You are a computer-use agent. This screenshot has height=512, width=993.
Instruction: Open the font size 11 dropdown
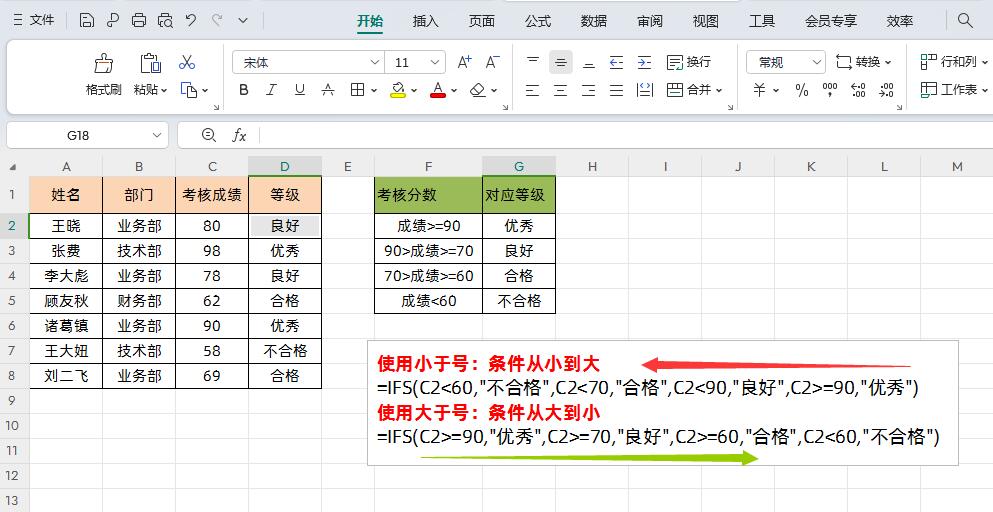point(434,62)
